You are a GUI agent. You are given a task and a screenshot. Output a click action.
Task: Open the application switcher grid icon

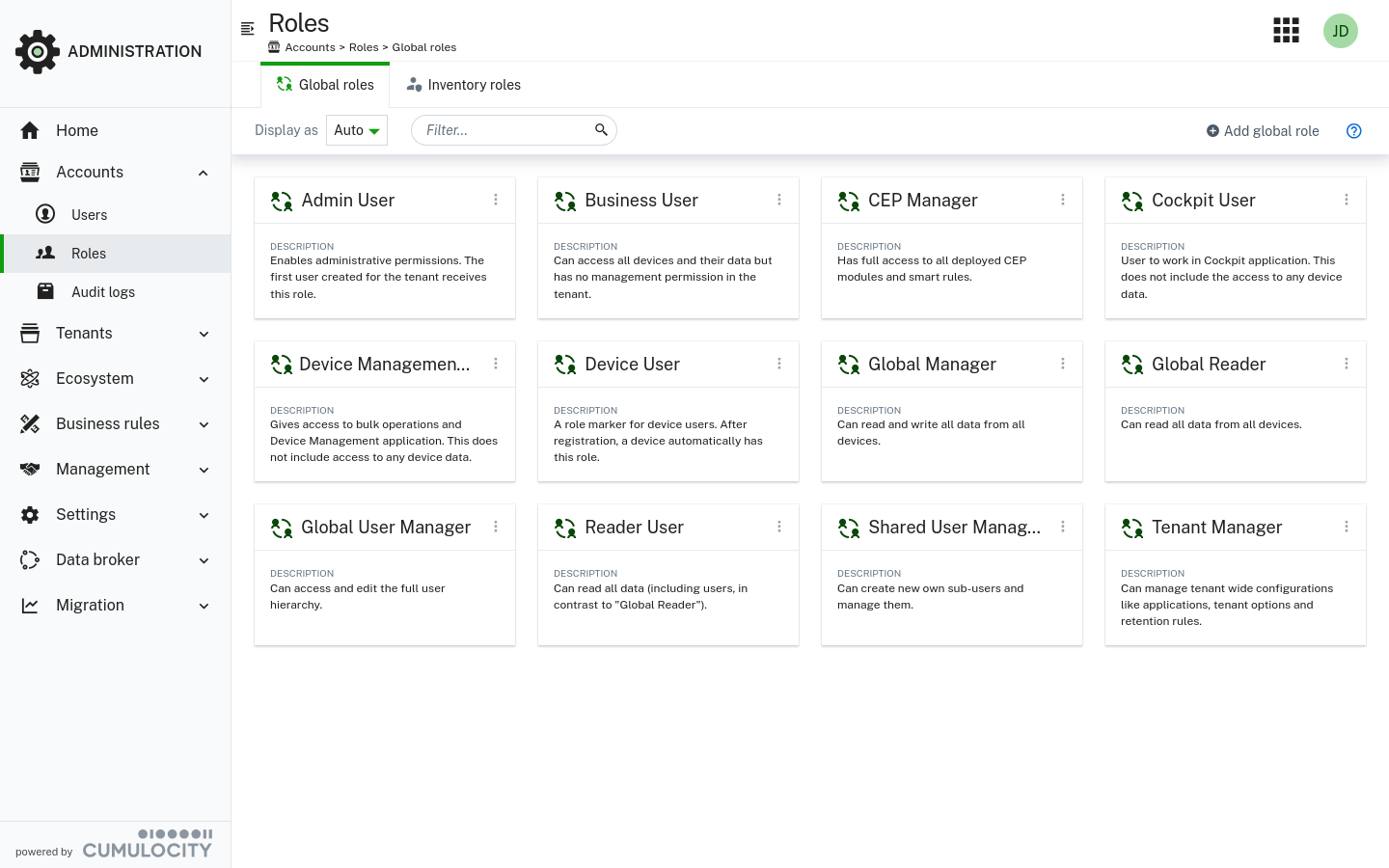pyautogui.click(x=1286, y=31)
